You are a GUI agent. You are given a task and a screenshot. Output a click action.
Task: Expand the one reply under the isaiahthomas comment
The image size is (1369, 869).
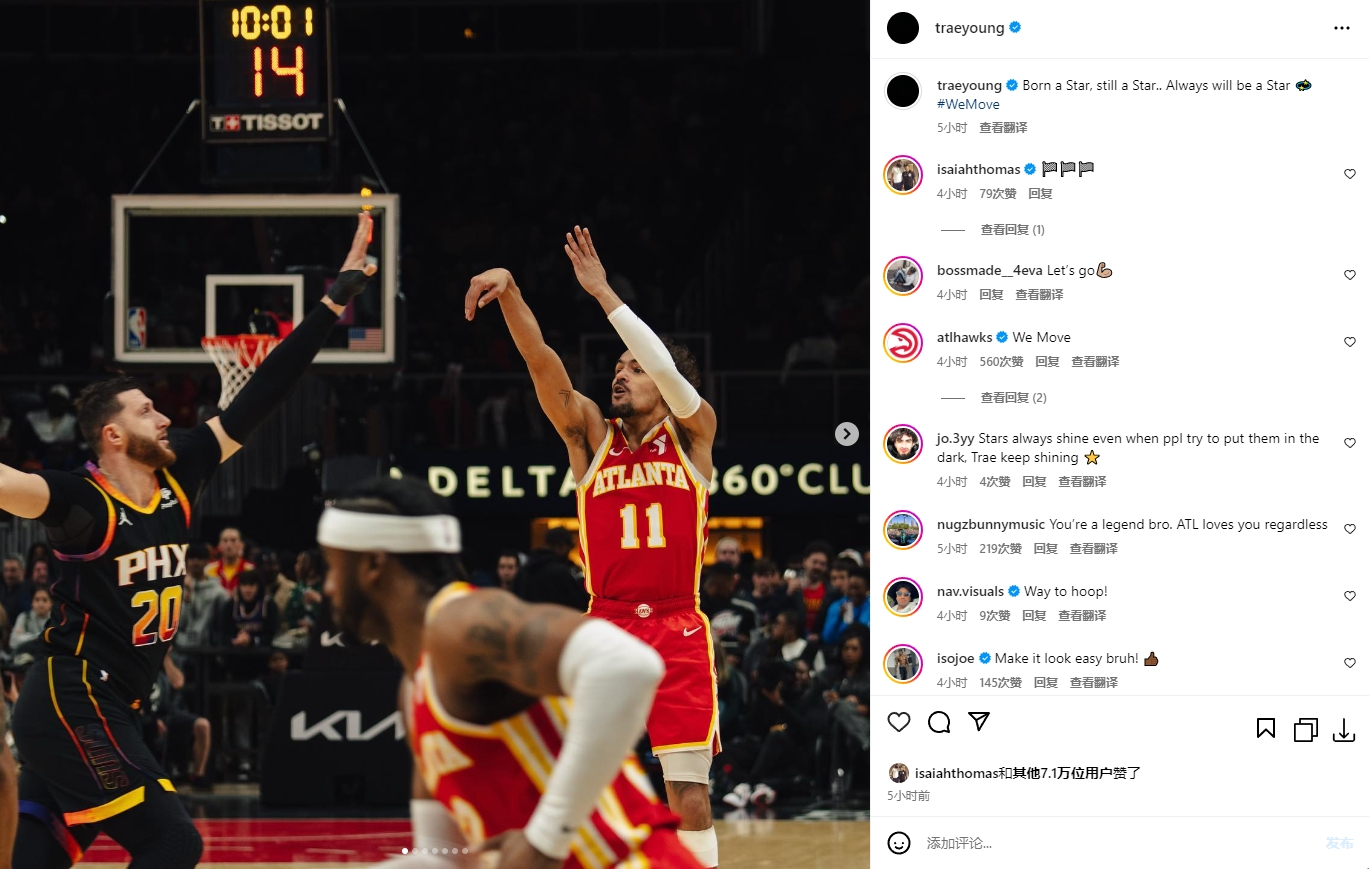(1012, 230)
